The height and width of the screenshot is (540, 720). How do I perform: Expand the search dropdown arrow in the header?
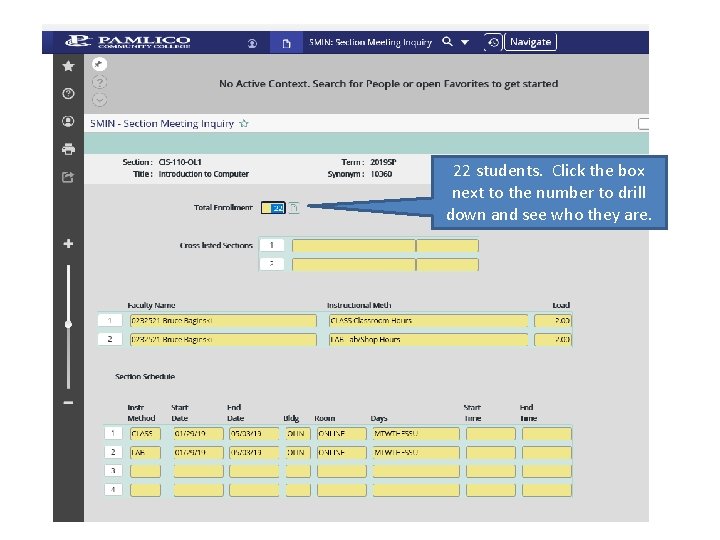coord(465,42)
